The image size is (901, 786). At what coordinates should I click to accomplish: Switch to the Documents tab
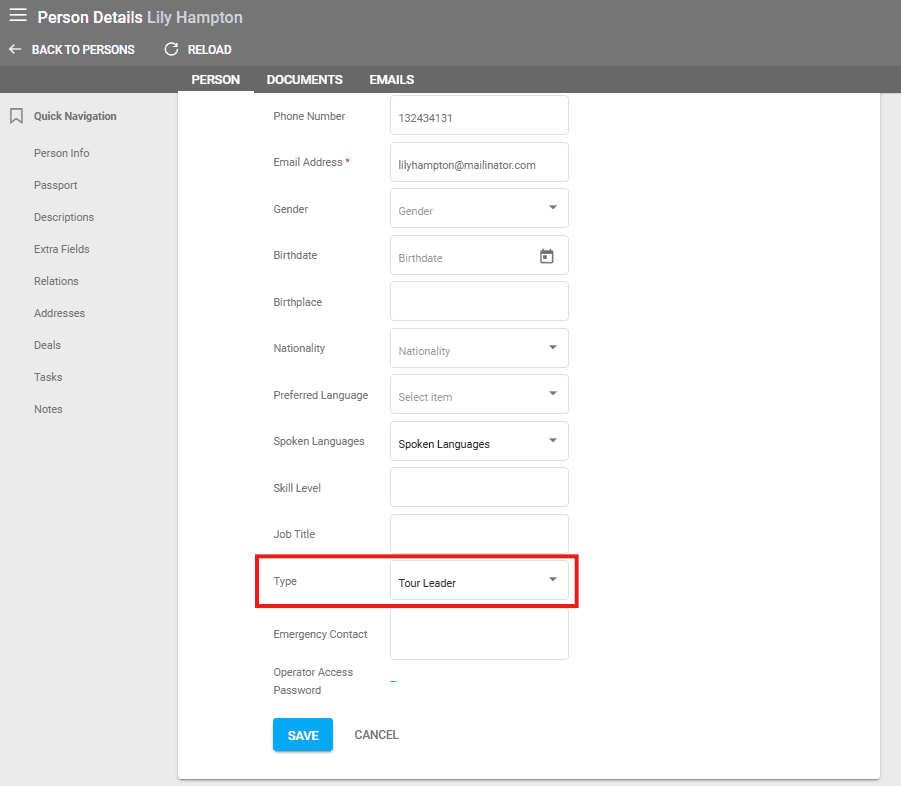[x=304, y=80]
